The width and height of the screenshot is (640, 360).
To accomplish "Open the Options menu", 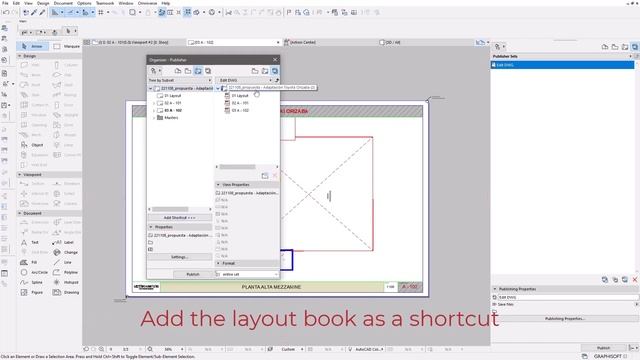I will (84, 3).
